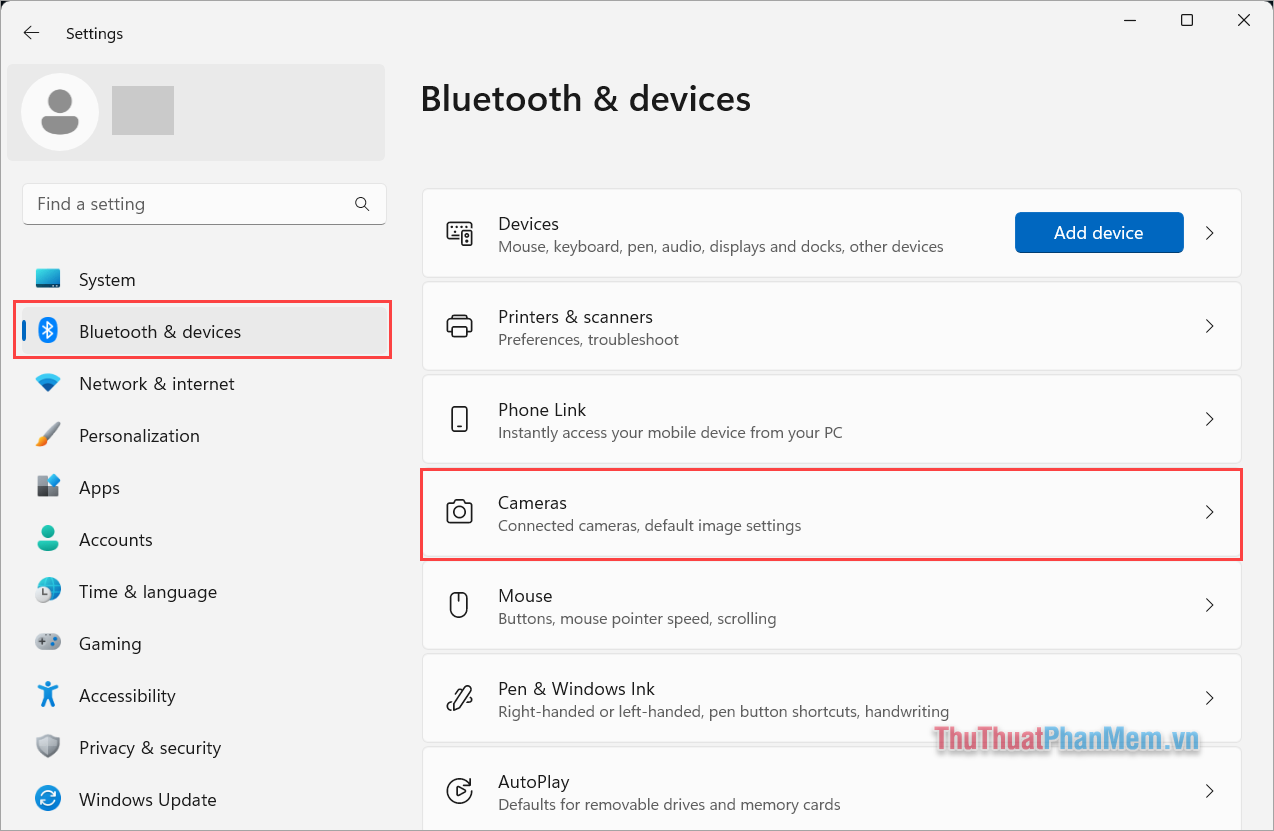The image size is (1274, 831).
Task: Open Privacy & security from the sidebar
Action: click(x=47, y=747)
